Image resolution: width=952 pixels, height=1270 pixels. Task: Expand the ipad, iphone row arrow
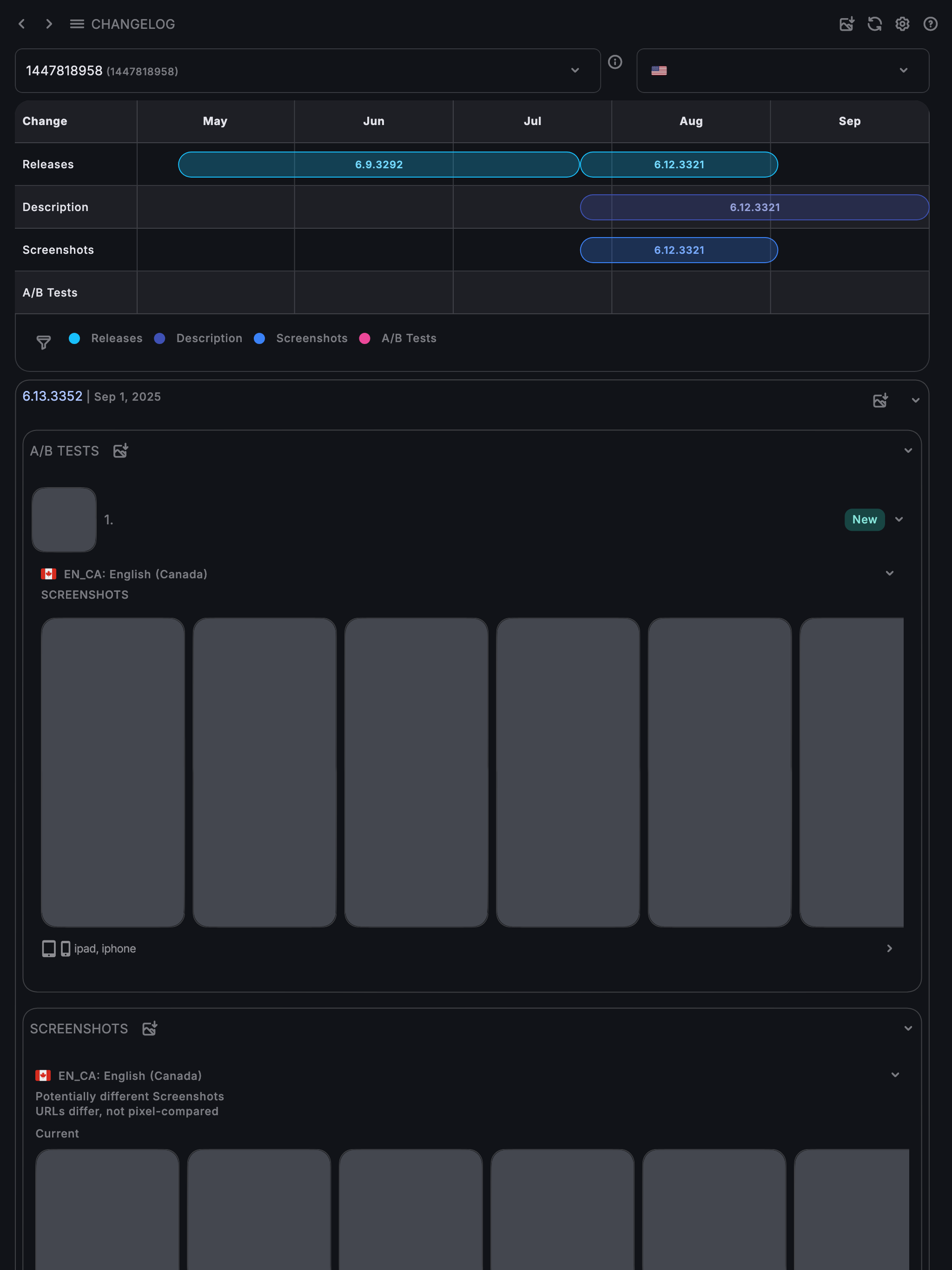[x=889, y=948]
